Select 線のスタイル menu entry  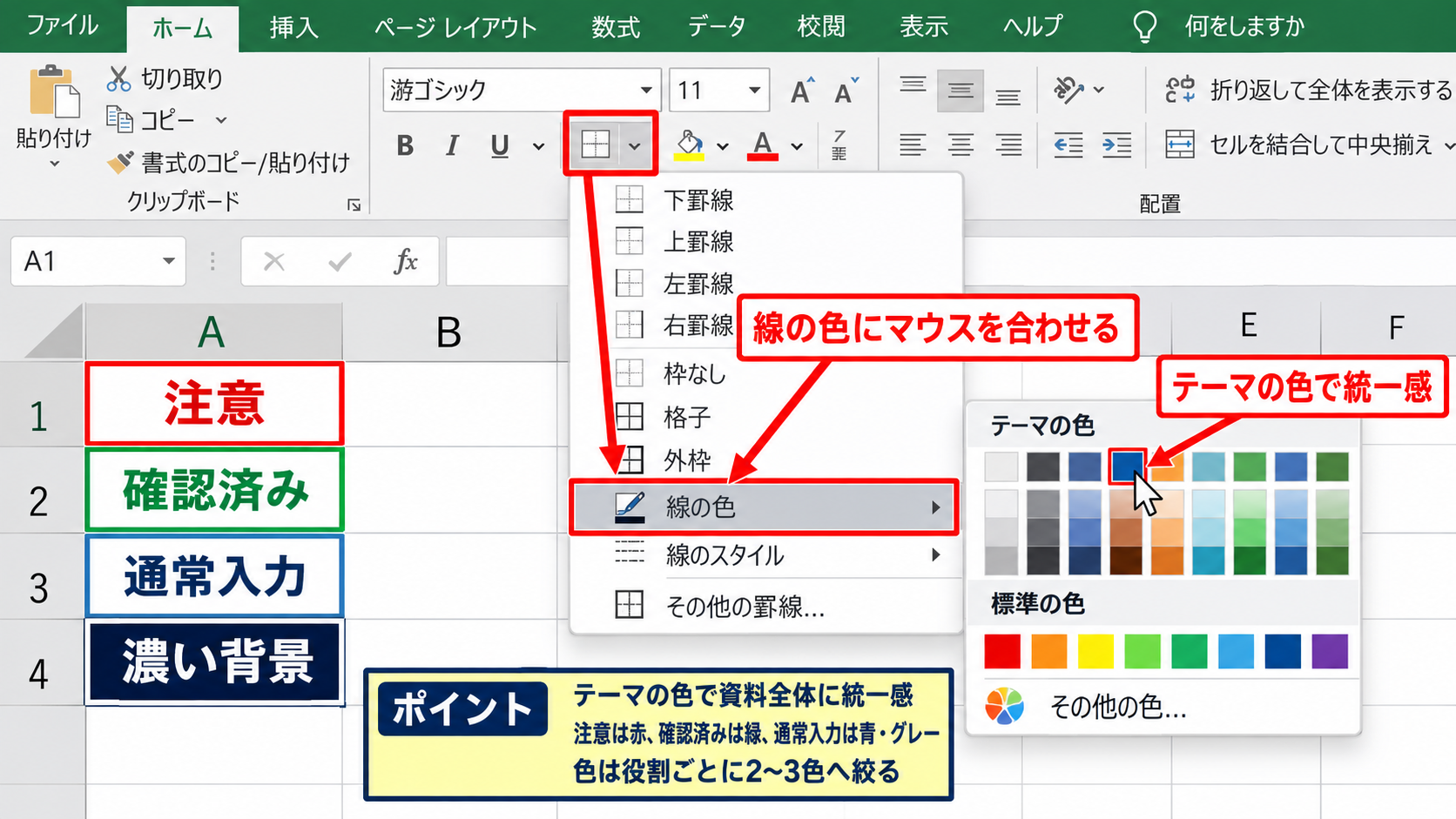[766, 555]
